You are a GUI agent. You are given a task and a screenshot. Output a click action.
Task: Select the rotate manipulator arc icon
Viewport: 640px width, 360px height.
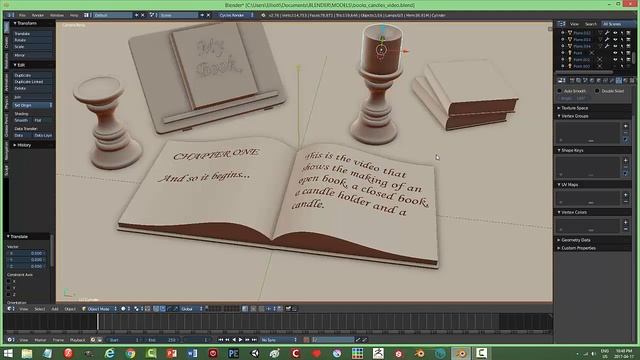tap(169, 309)
